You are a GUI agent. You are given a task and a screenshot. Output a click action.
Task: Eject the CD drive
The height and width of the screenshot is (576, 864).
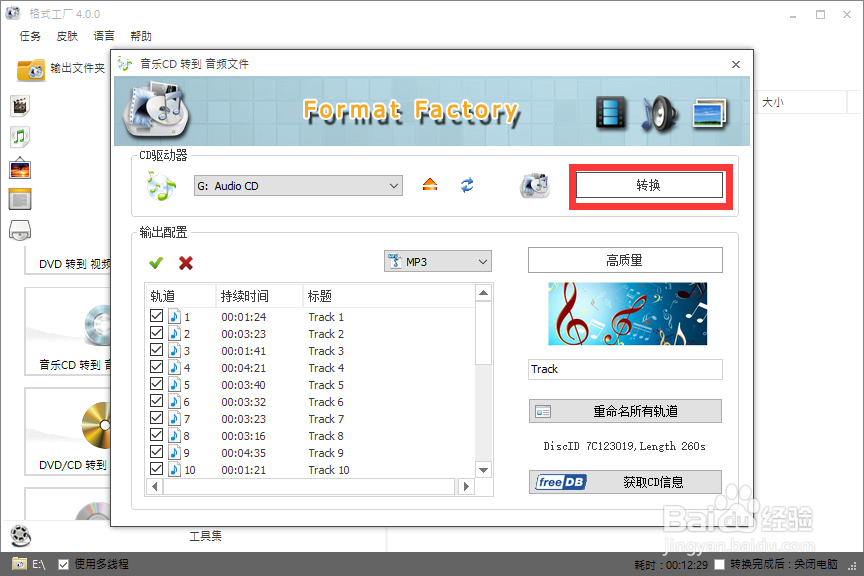click(428, 185)
